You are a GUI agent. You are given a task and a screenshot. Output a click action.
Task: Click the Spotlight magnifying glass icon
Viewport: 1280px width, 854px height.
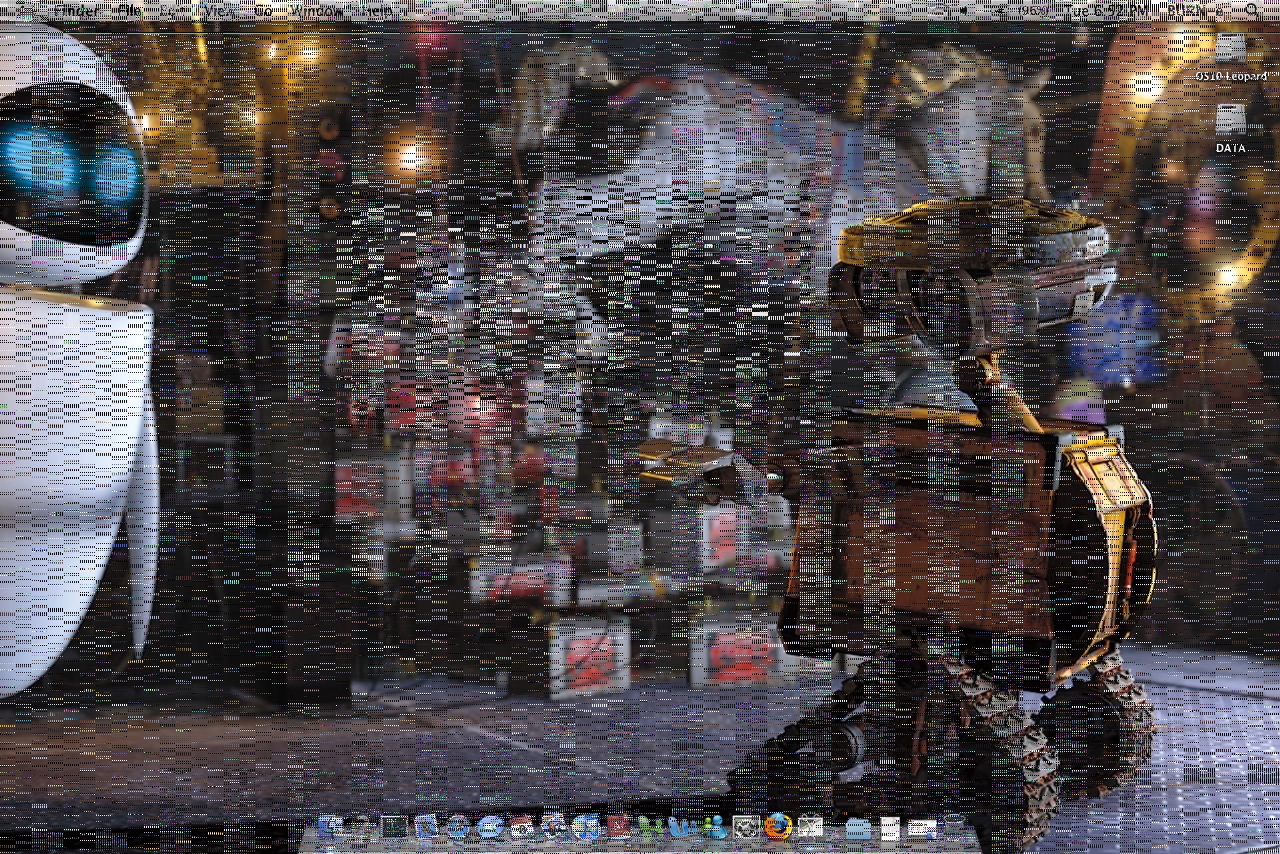[x=1252, y=10]
